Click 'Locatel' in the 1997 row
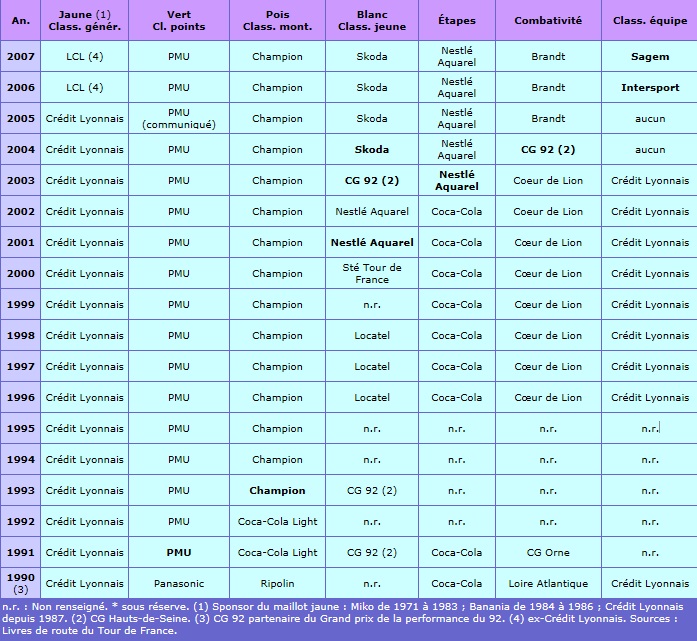 (x=372, y=367)
